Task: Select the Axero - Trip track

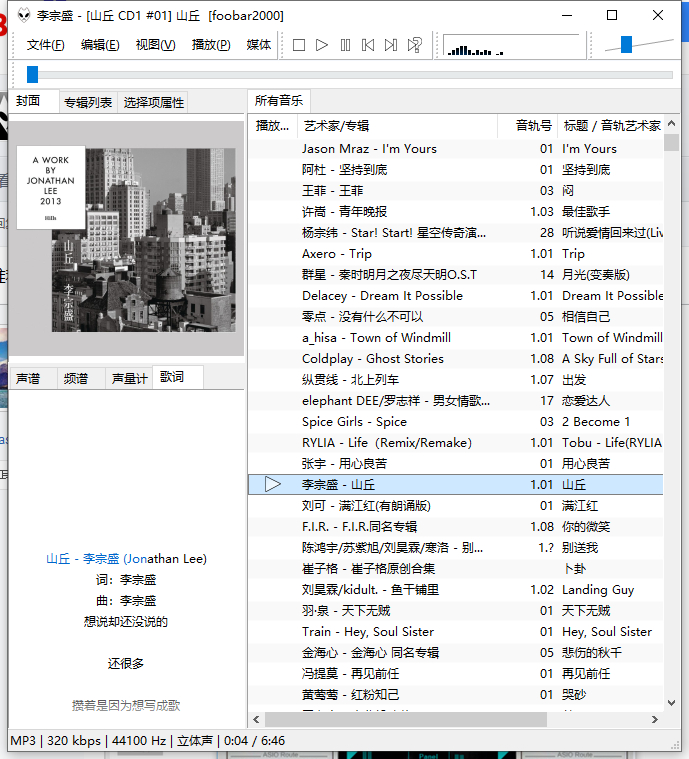Action: pos(456,254)
